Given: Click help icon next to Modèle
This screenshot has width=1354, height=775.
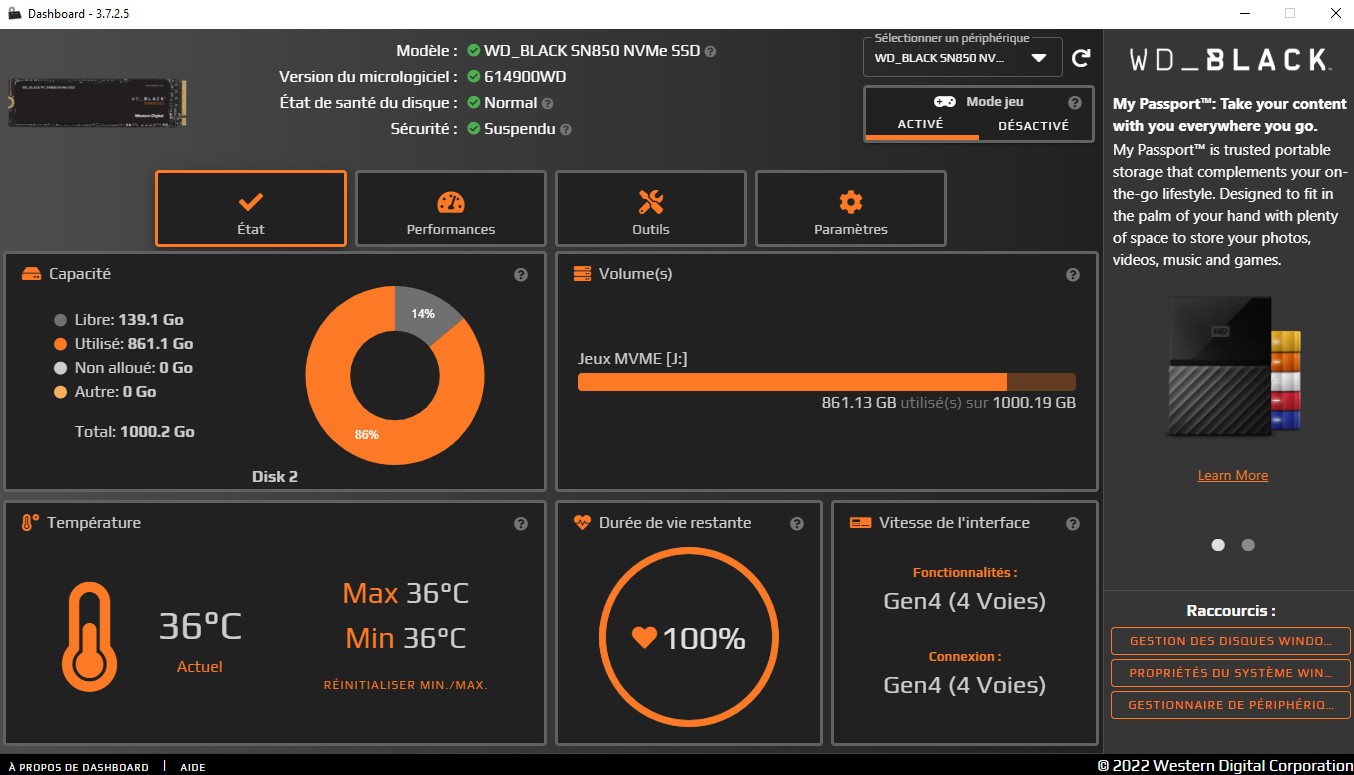Looking at the screenshot, I should click(x=710, y=51).
